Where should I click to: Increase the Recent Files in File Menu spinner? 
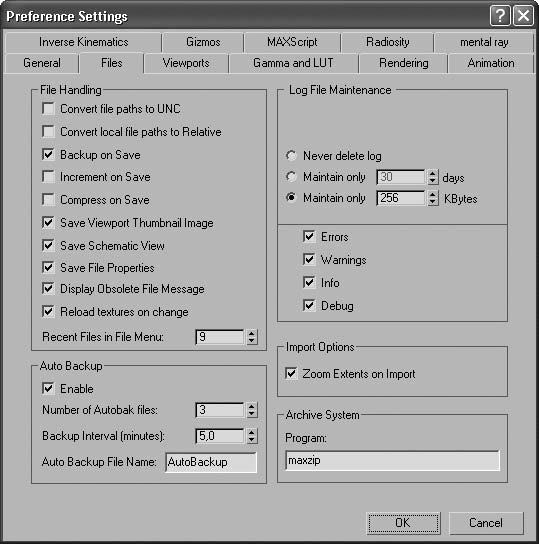(x=252, y=333)
